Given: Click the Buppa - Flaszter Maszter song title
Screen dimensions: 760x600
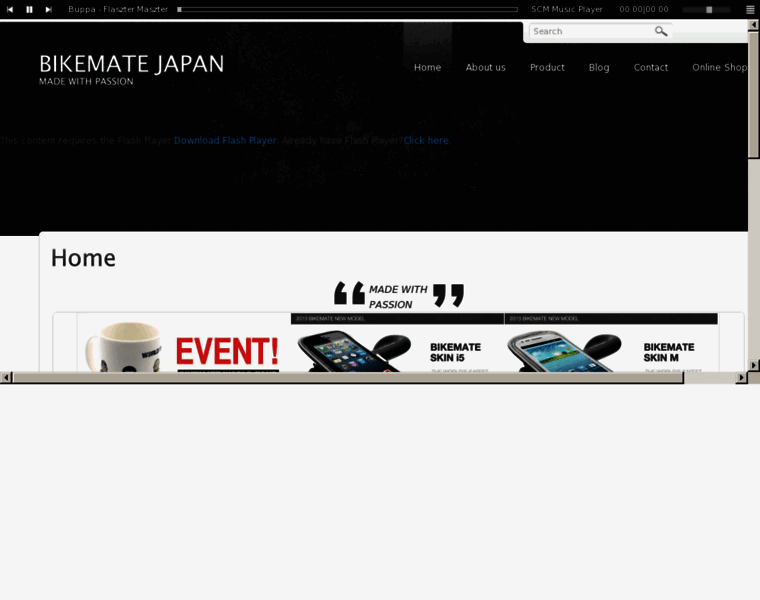Looking at the screenshot, I should 118,9.
